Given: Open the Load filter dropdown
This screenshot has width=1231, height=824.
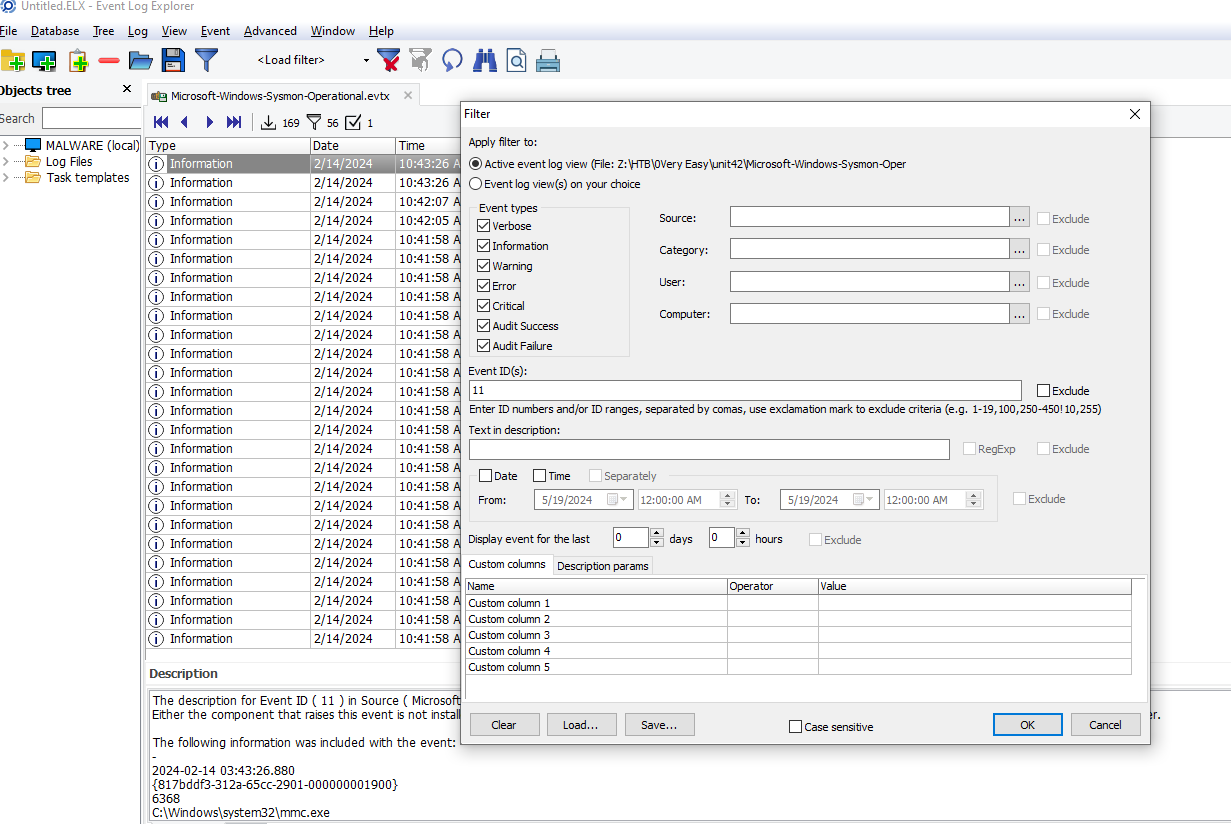Looking at the screenshot, I should pos(366,60).
